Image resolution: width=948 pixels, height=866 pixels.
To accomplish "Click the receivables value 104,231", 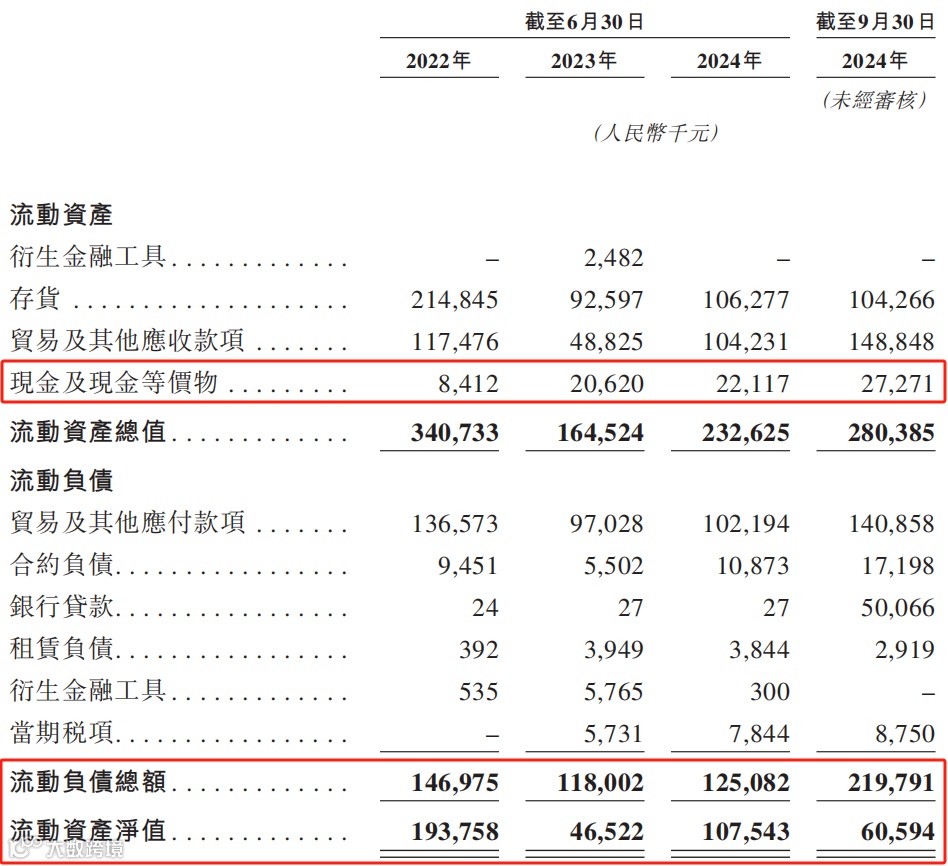I will point(745,342).
